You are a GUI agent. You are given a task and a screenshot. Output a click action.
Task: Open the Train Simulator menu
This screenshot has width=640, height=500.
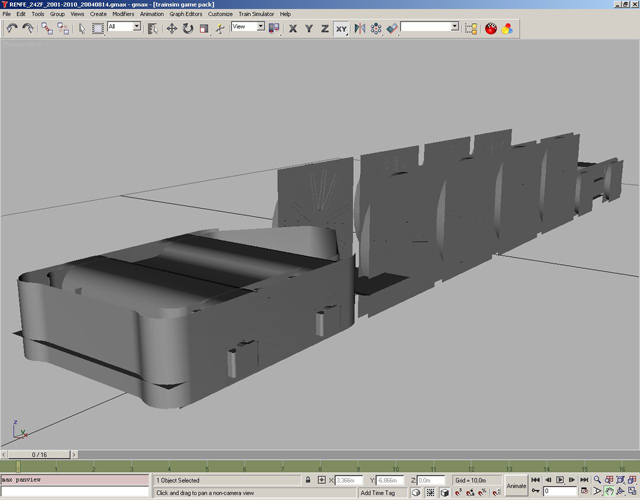pyautogui.click(x=256, y=14)
